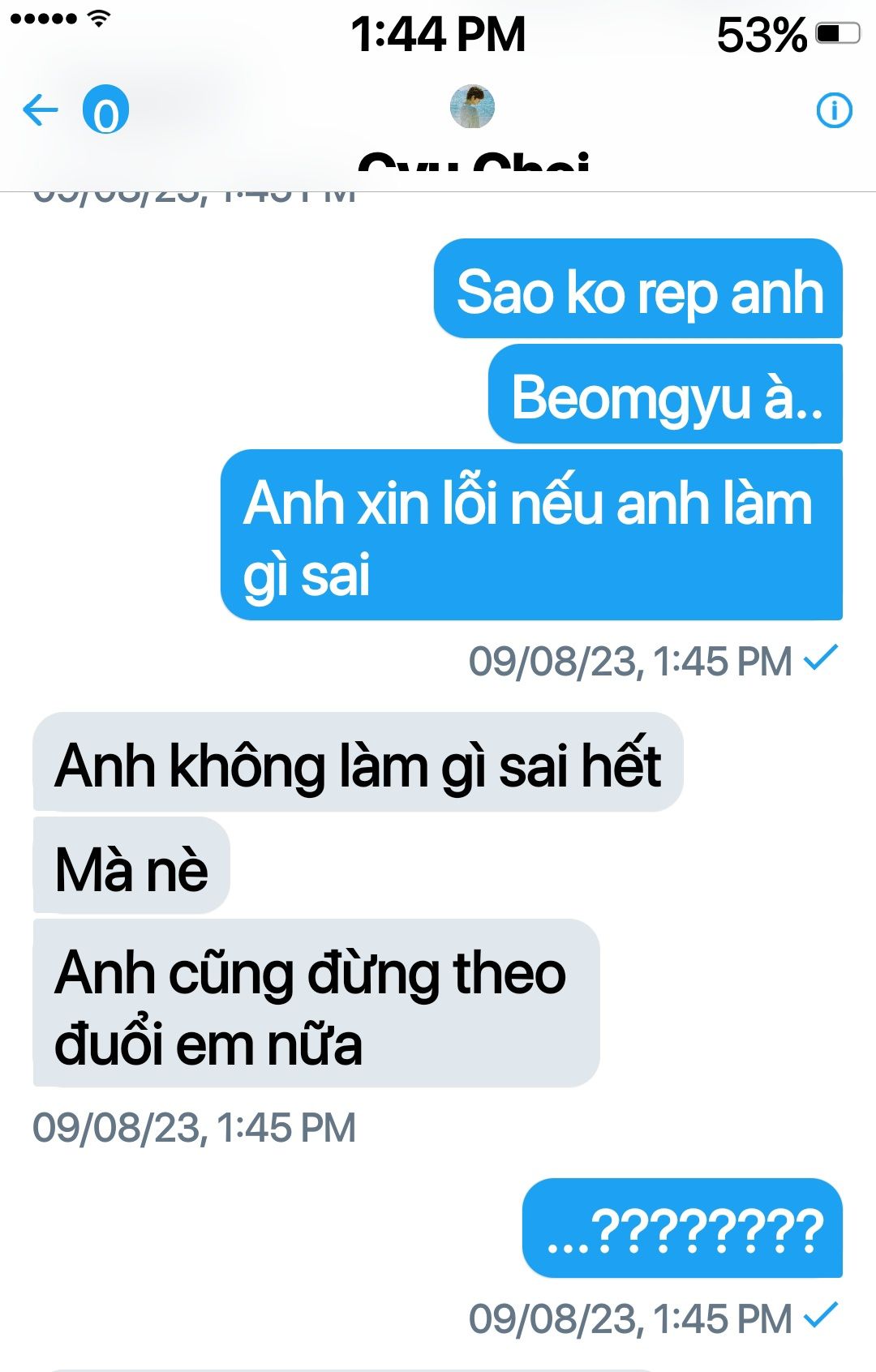Tap received timestamp below "đuổi em nữa"
Viewport: 876px width, 1372px height.
(x=194, y=1127)
